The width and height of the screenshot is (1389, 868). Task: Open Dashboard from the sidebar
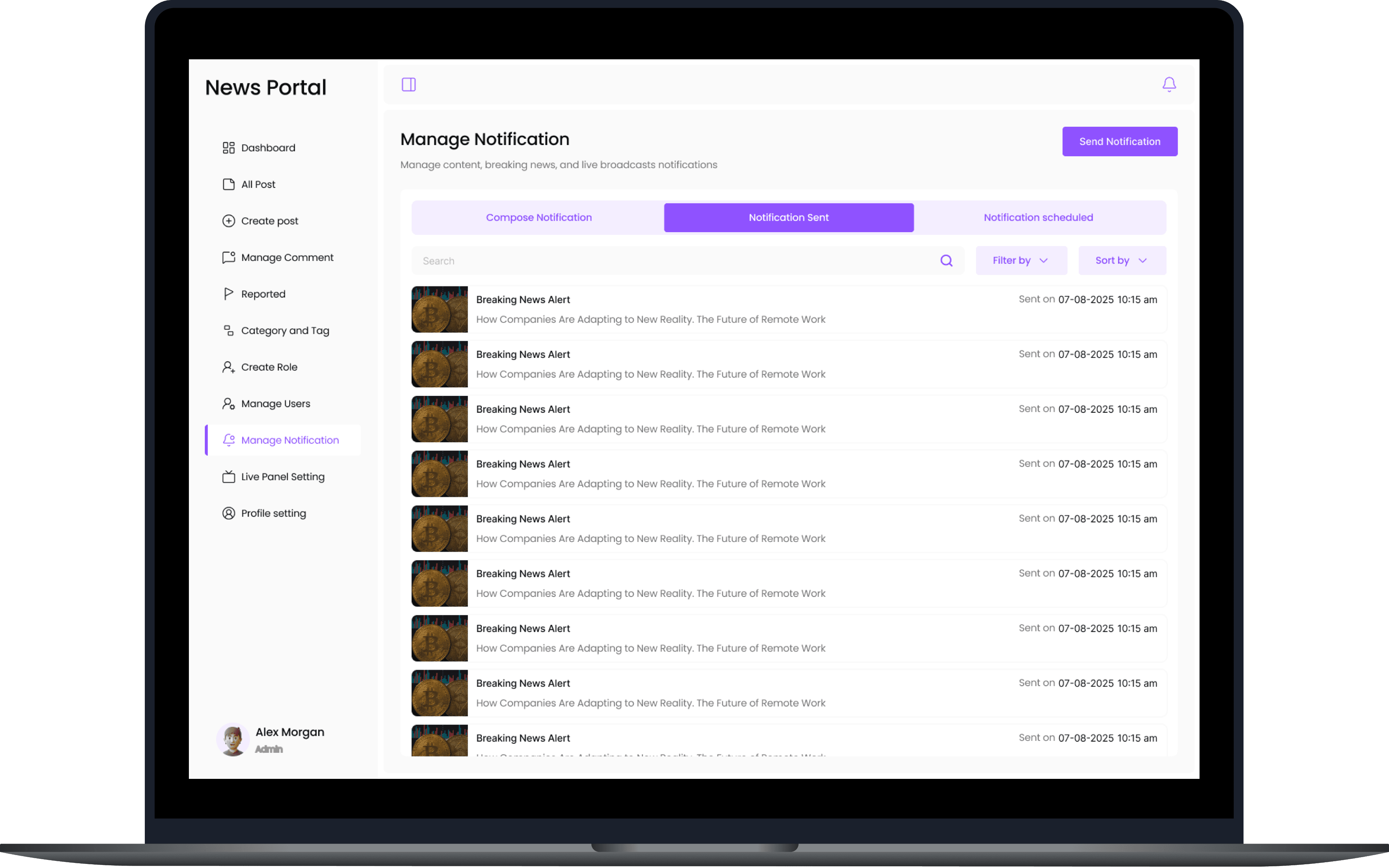(x=268, y=148)
